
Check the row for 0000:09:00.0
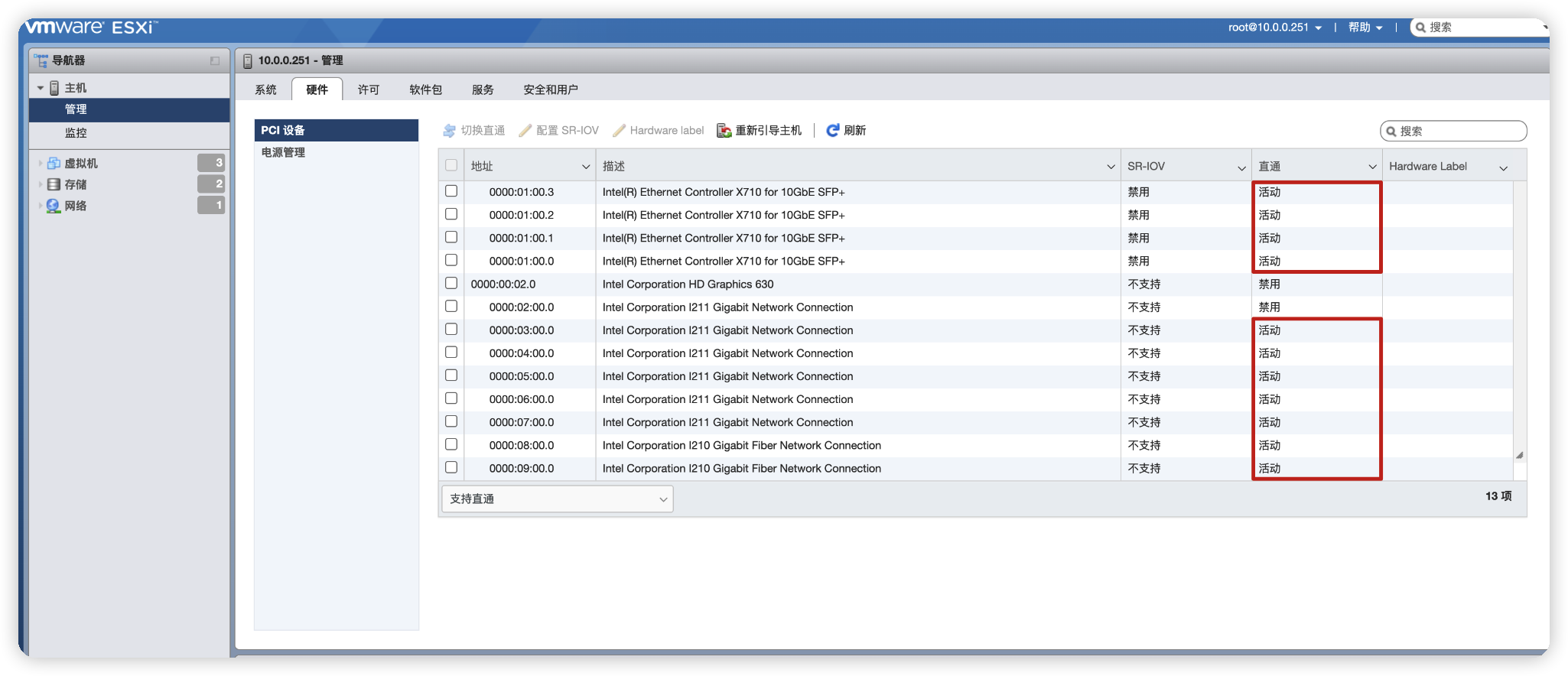(451, 467)
